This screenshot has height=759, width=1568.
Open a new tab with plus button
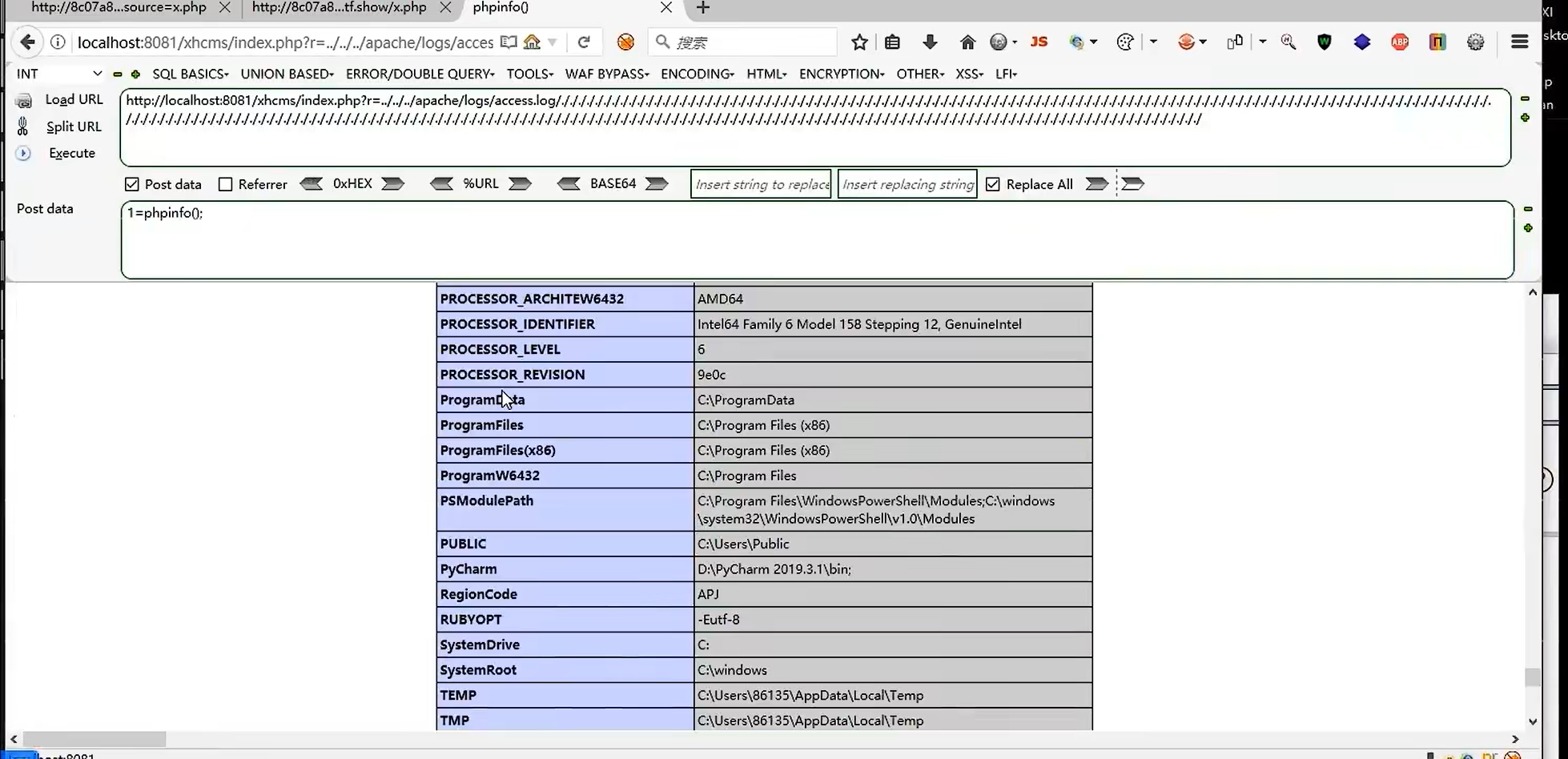[703, 7]
